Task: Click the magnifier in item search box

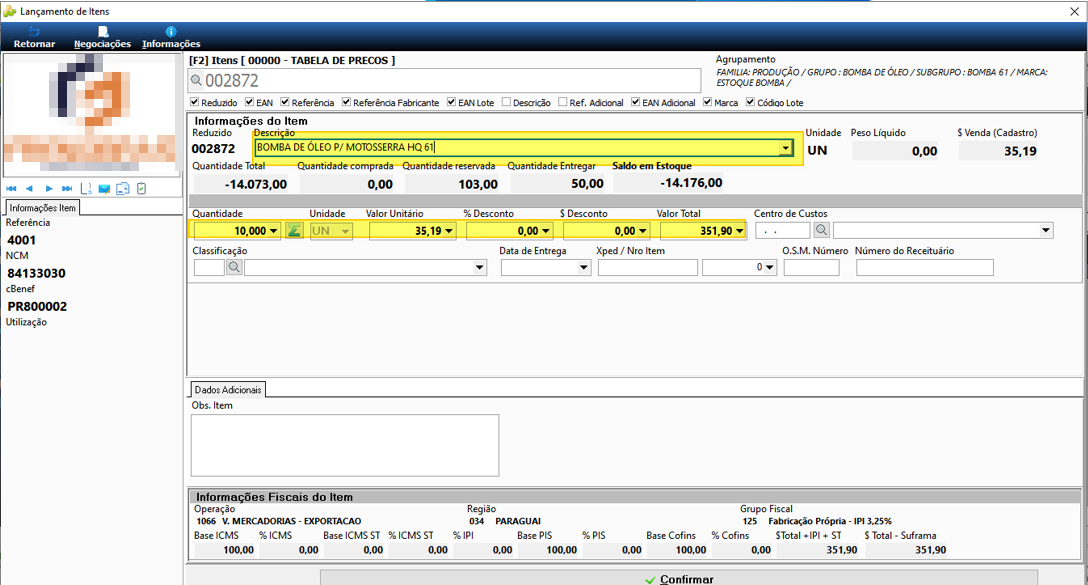Action: point(196,80)
